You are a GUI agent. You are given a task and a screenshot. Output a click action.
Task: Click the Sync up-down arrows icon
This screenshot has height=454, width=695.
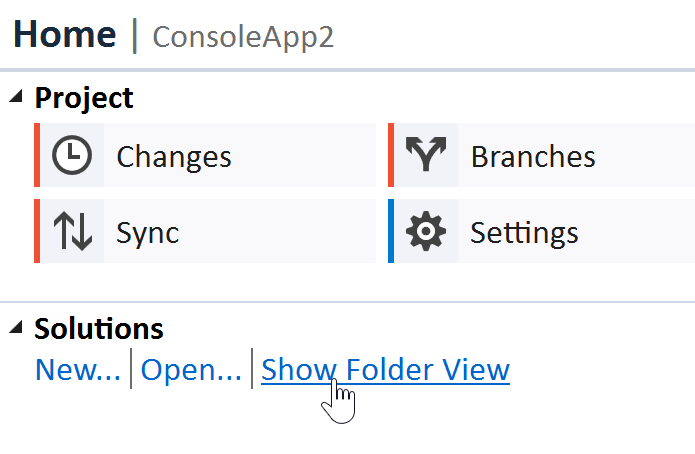(x=72, y=232)
